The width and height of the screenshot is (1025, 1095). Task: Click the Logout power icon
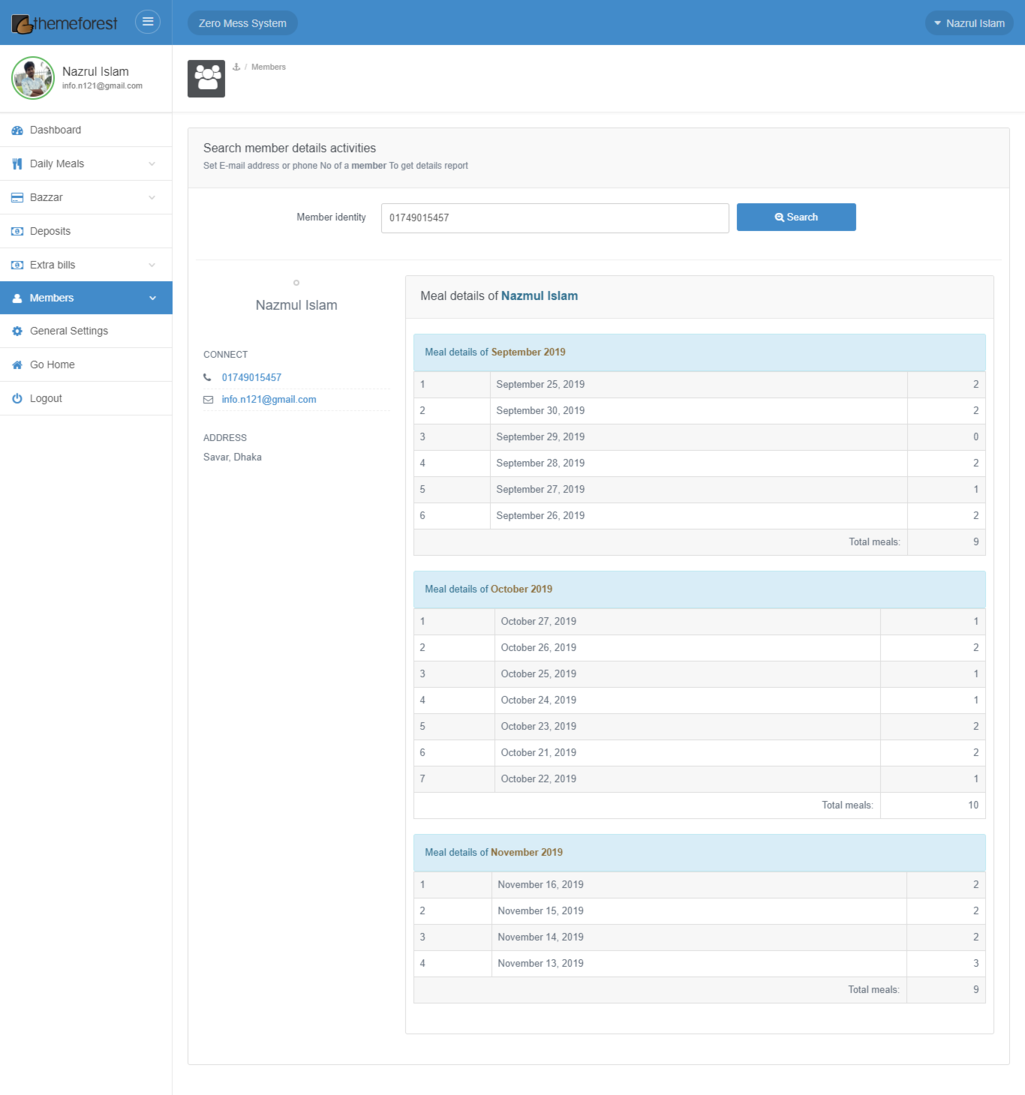tap(17, 399)
